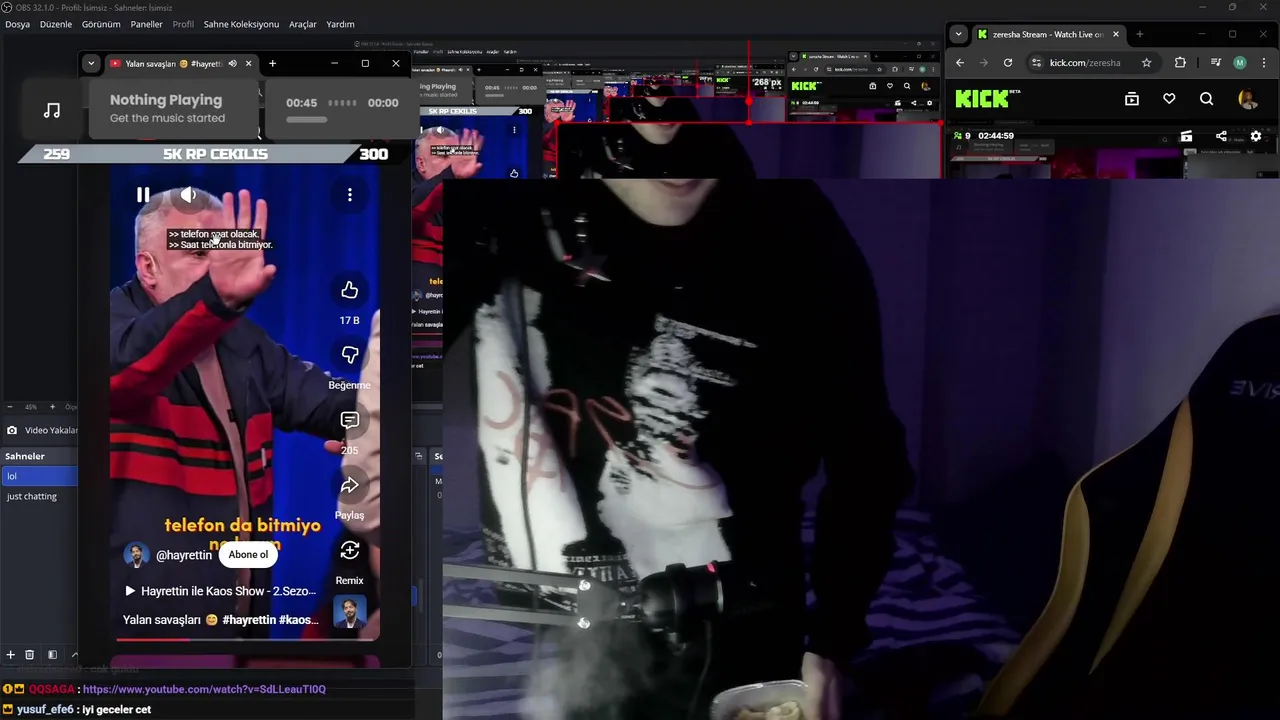Open the Chrome three-dot menu

coord(1265,63)
